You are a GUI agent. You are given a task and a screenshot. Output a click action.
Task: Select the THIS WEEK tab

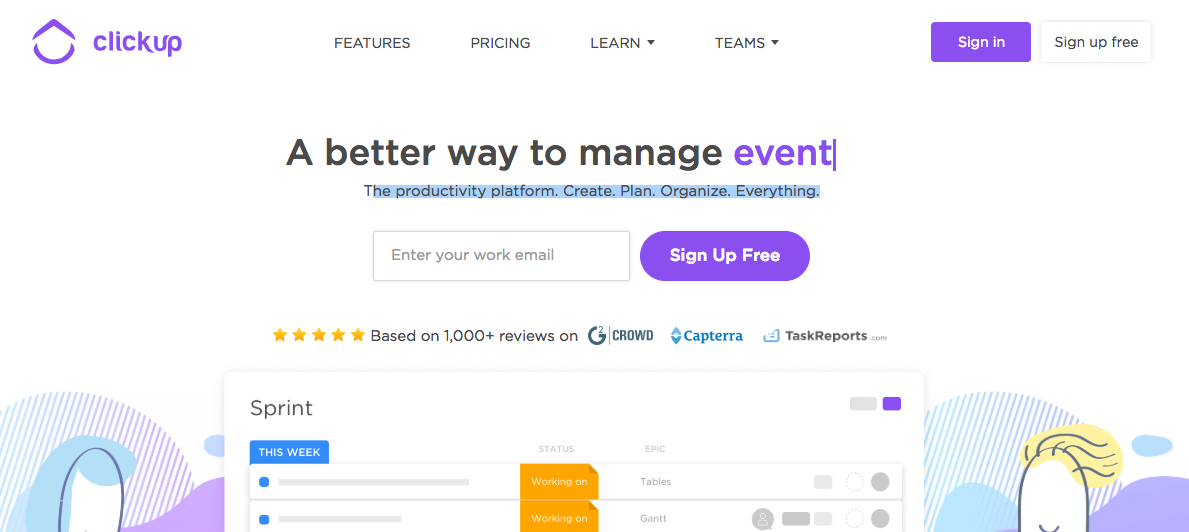(289, 452)
